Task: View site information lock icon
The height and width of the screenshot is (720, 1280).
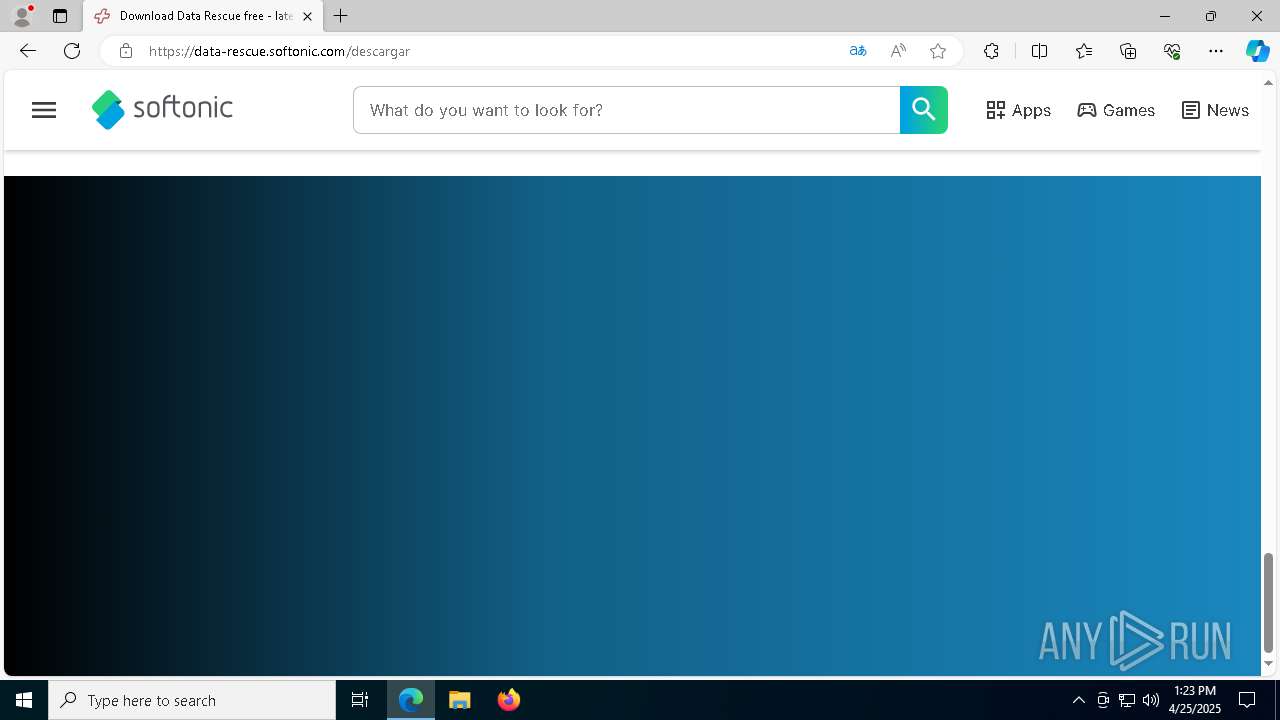Action: coord(126,51)
